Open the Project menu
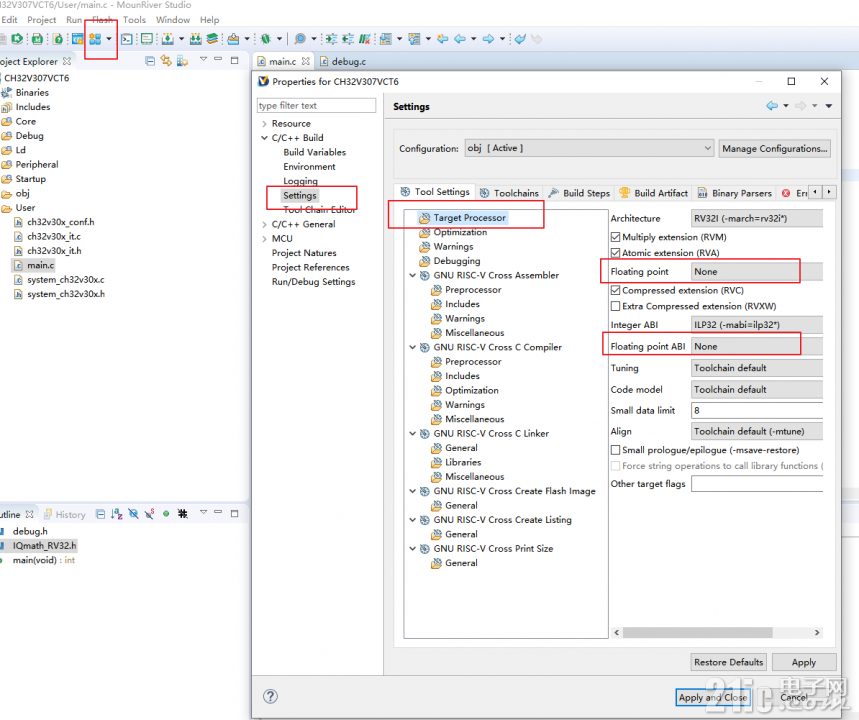The width and height of the screenshot is (859, 720). [42, 20]
